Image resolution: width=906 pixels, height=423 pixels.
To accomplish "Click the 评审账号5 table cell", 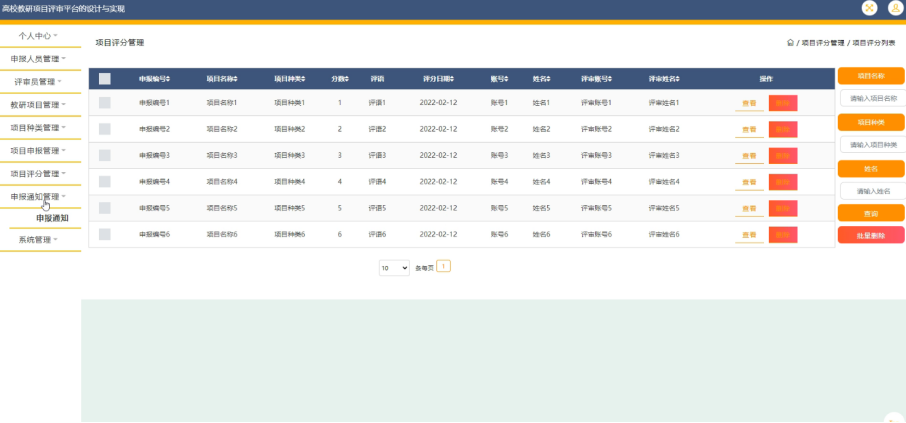I will pos(596,208).
